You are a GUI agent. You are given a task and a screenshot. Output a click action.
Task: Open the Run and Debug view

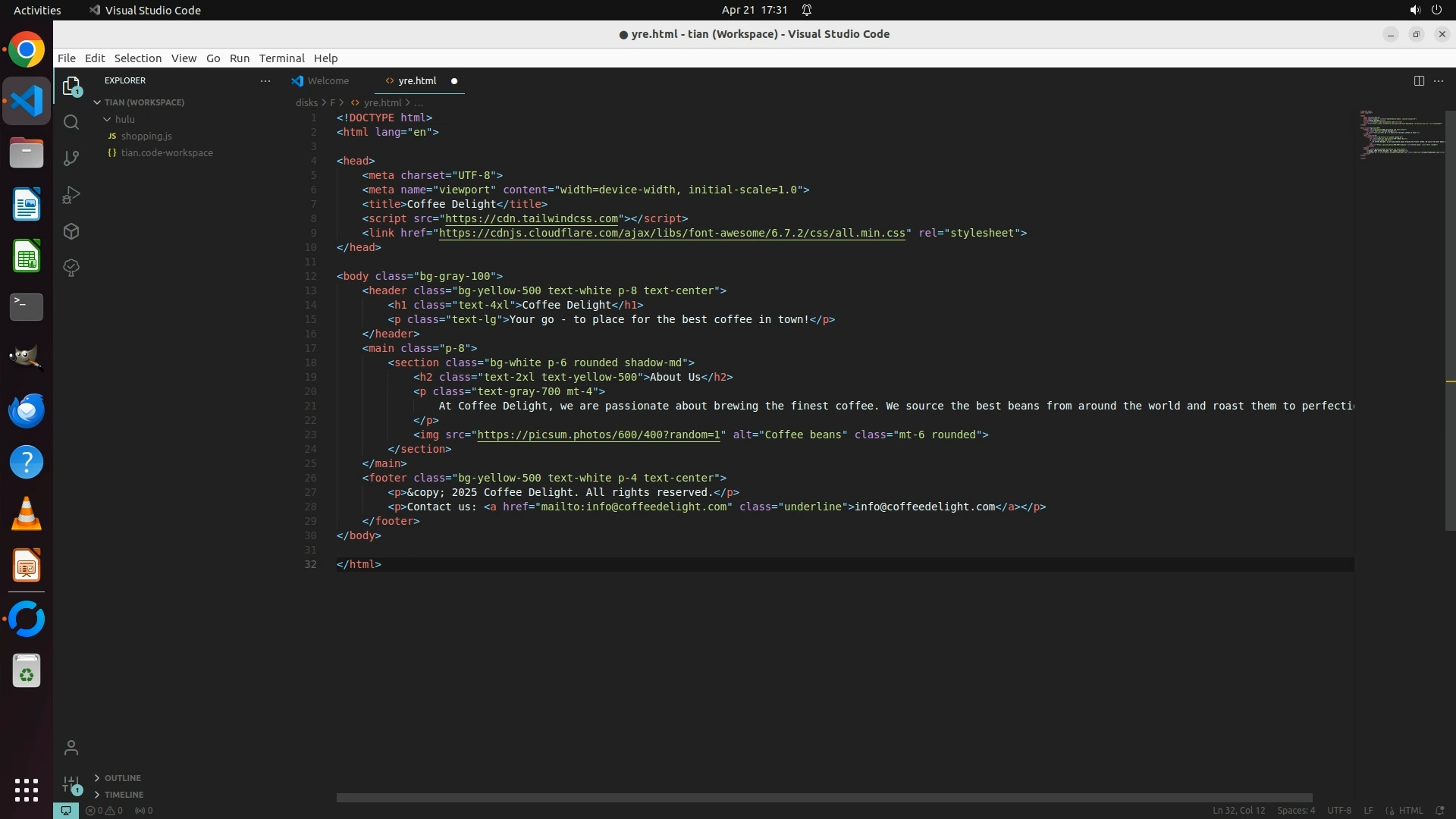(x=71, y=195)
